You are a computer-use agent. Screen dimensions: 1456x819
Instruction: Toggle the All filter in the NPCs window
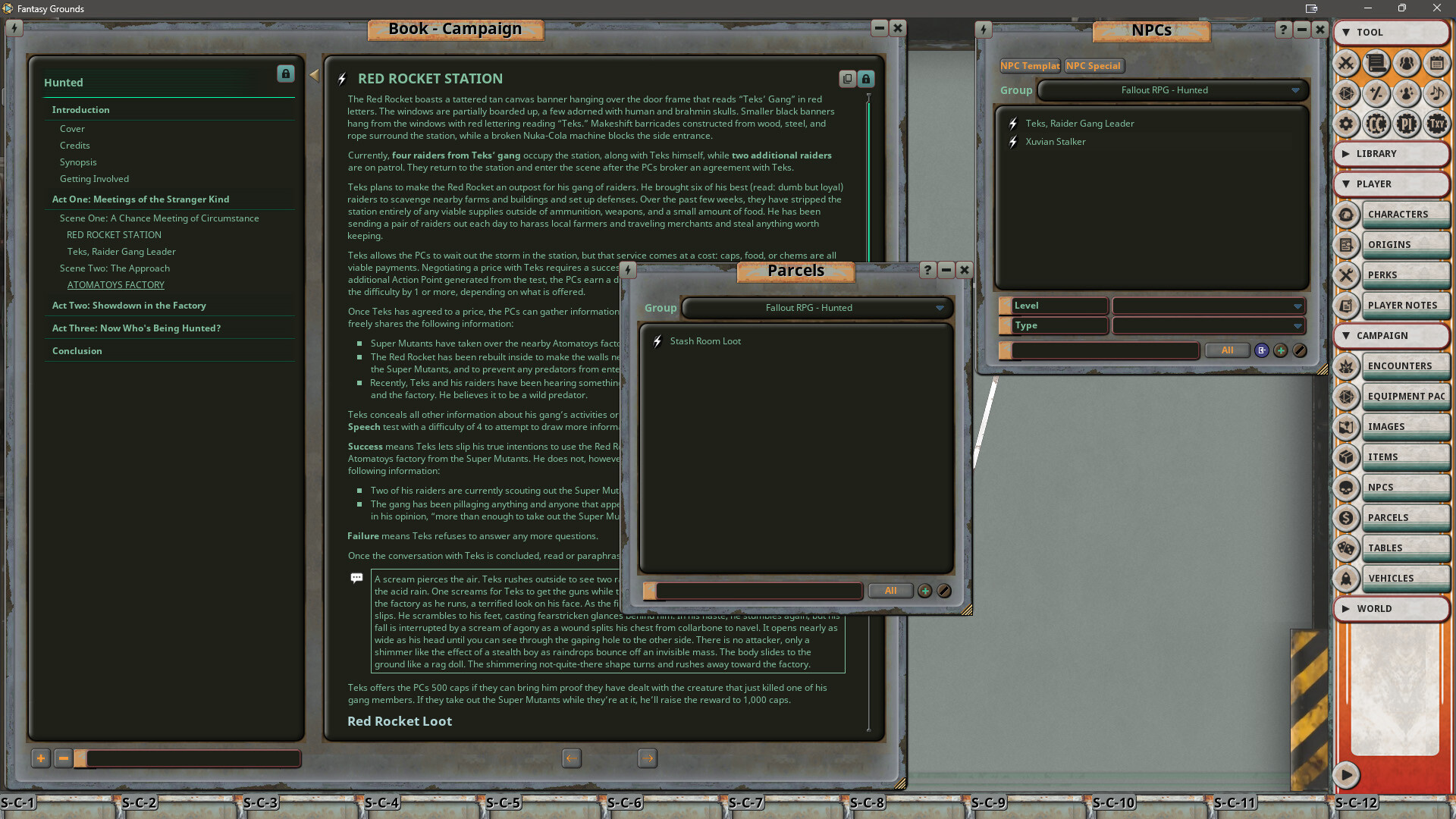point(1227,350)
